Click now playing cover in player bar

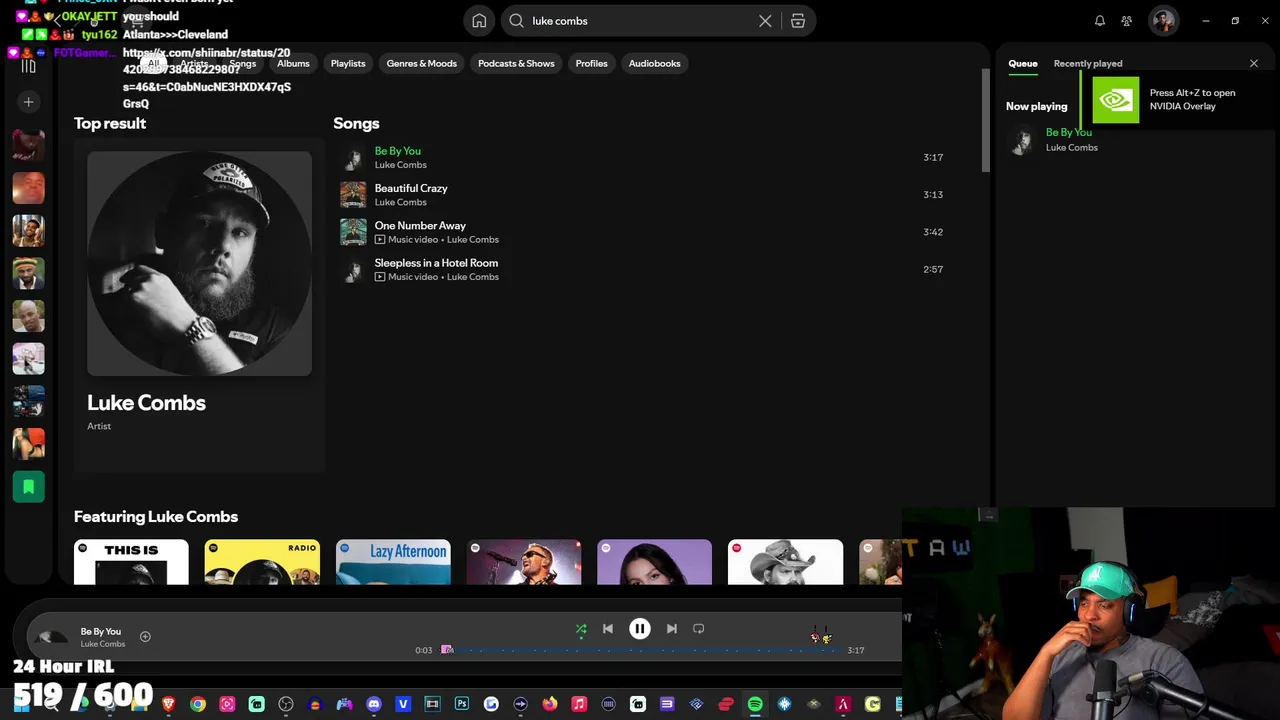coord(52,637)
